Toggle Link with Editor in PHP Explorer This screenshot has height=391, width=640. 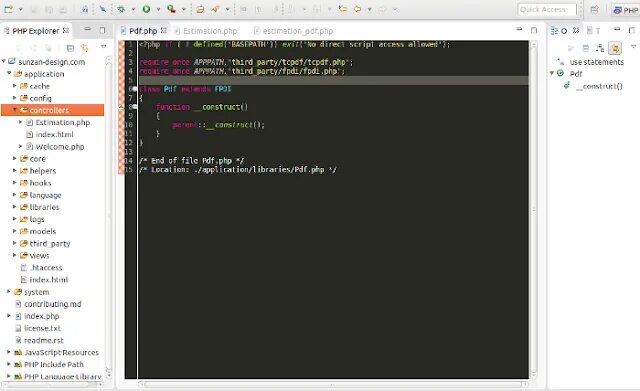[x=85, y=48]
